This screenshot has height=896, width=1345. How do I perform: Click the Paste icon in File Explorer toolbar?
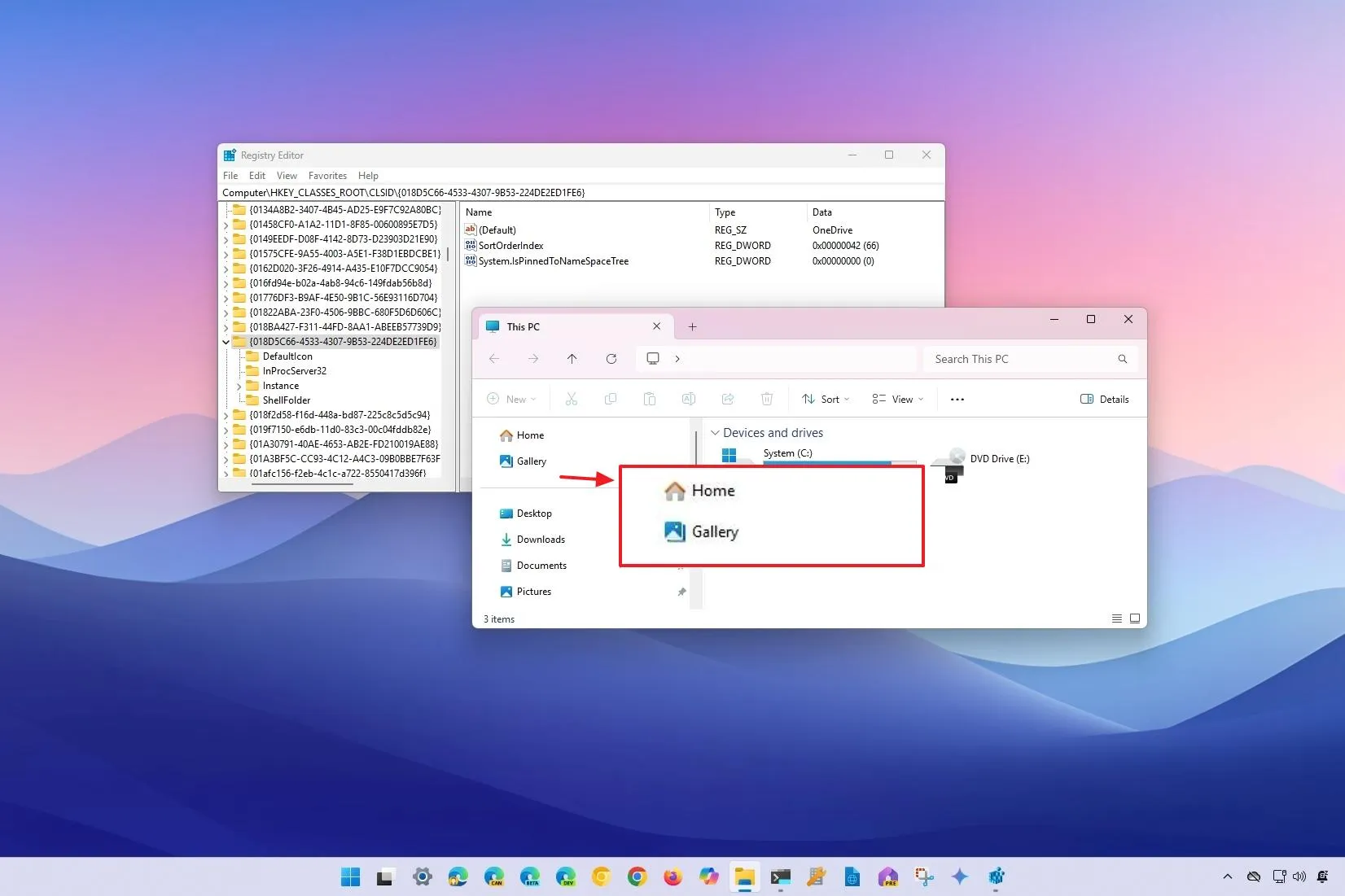649,399
